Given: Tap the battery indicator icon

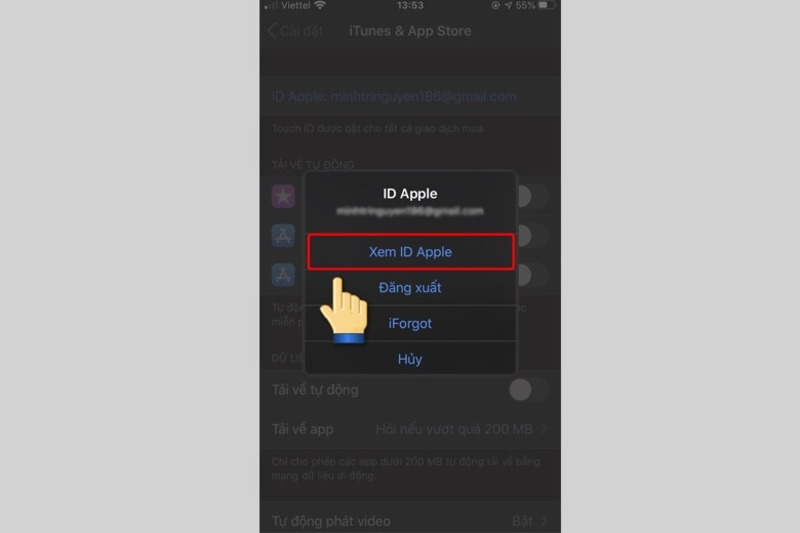Looking at the screenshot, I should [546, 5].
